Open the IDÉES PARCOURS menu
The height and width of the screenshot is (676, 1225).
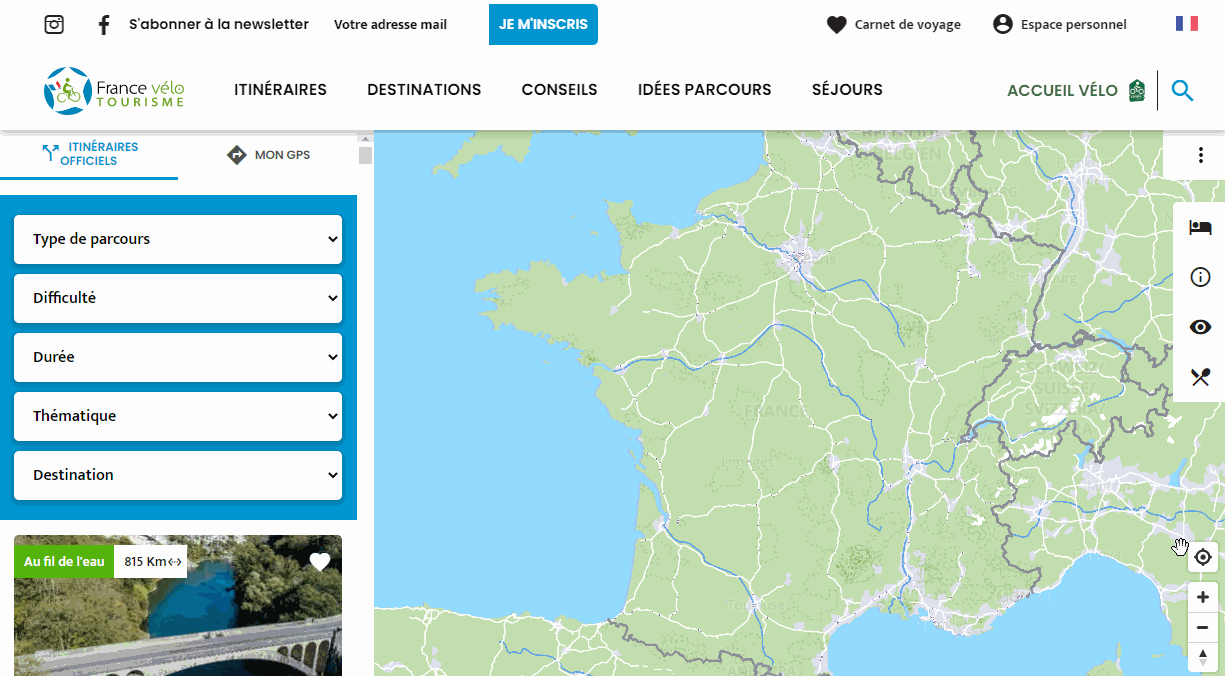[704, 90]
